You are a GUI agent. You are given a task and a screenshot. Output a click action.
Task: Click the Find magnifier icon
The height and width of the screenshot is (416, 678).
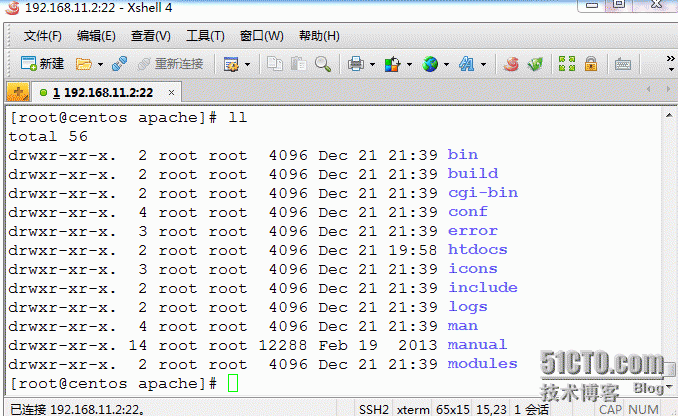click(323, 64)
